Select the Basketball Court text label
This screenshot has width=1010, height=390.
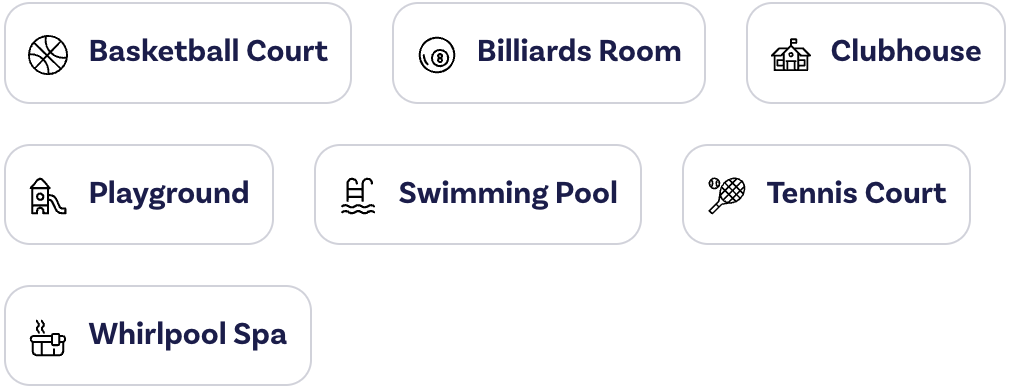(209, 51)
